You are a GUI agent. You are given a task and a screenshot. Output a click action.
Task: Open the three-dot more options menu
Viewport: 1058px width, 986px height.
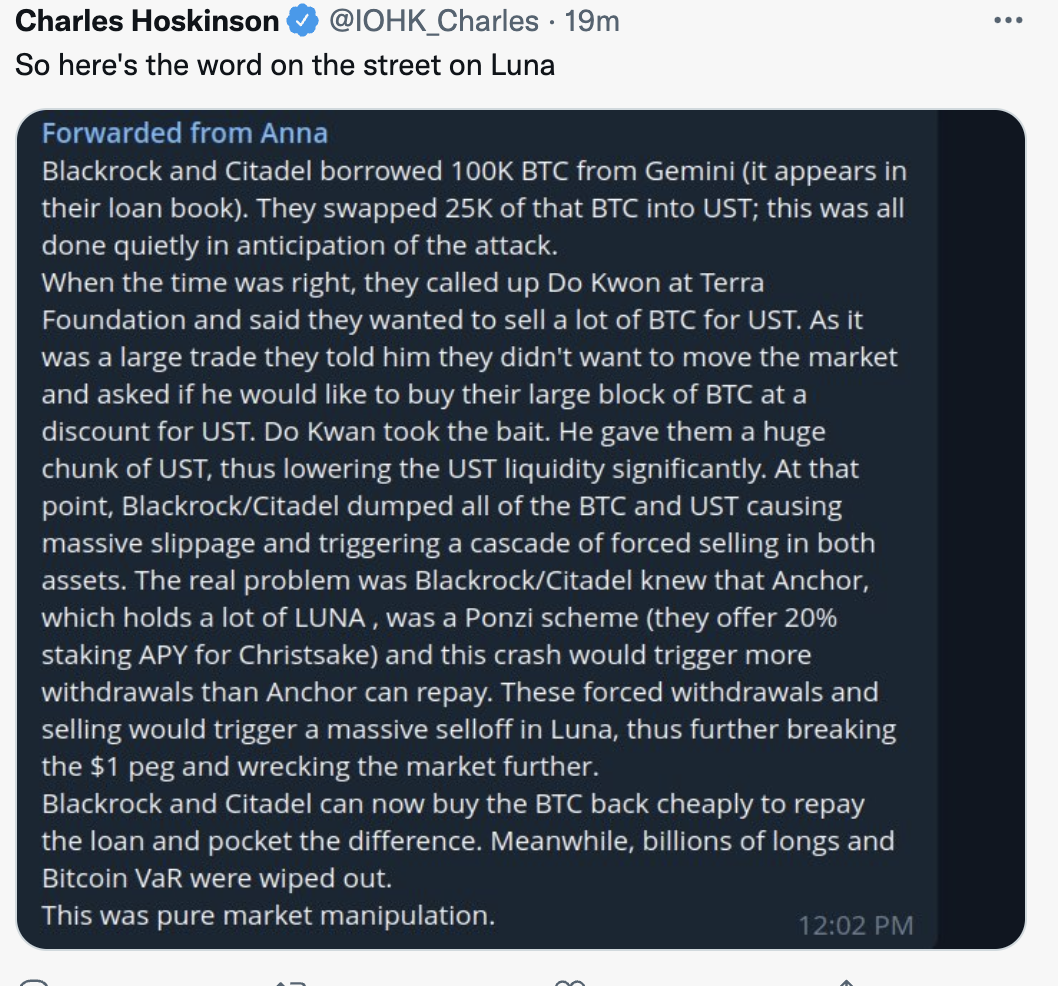tap(1008, 20)
